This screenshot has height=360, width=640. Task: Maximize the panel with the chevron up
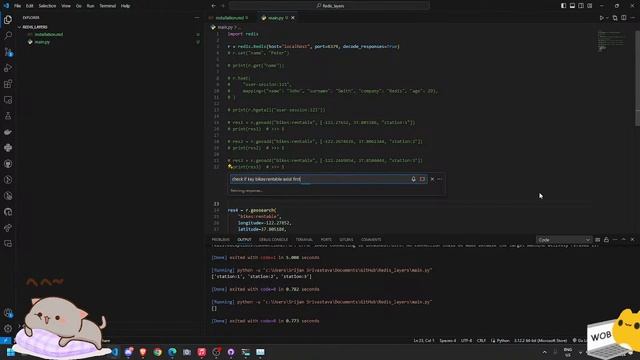click(623, 240)
